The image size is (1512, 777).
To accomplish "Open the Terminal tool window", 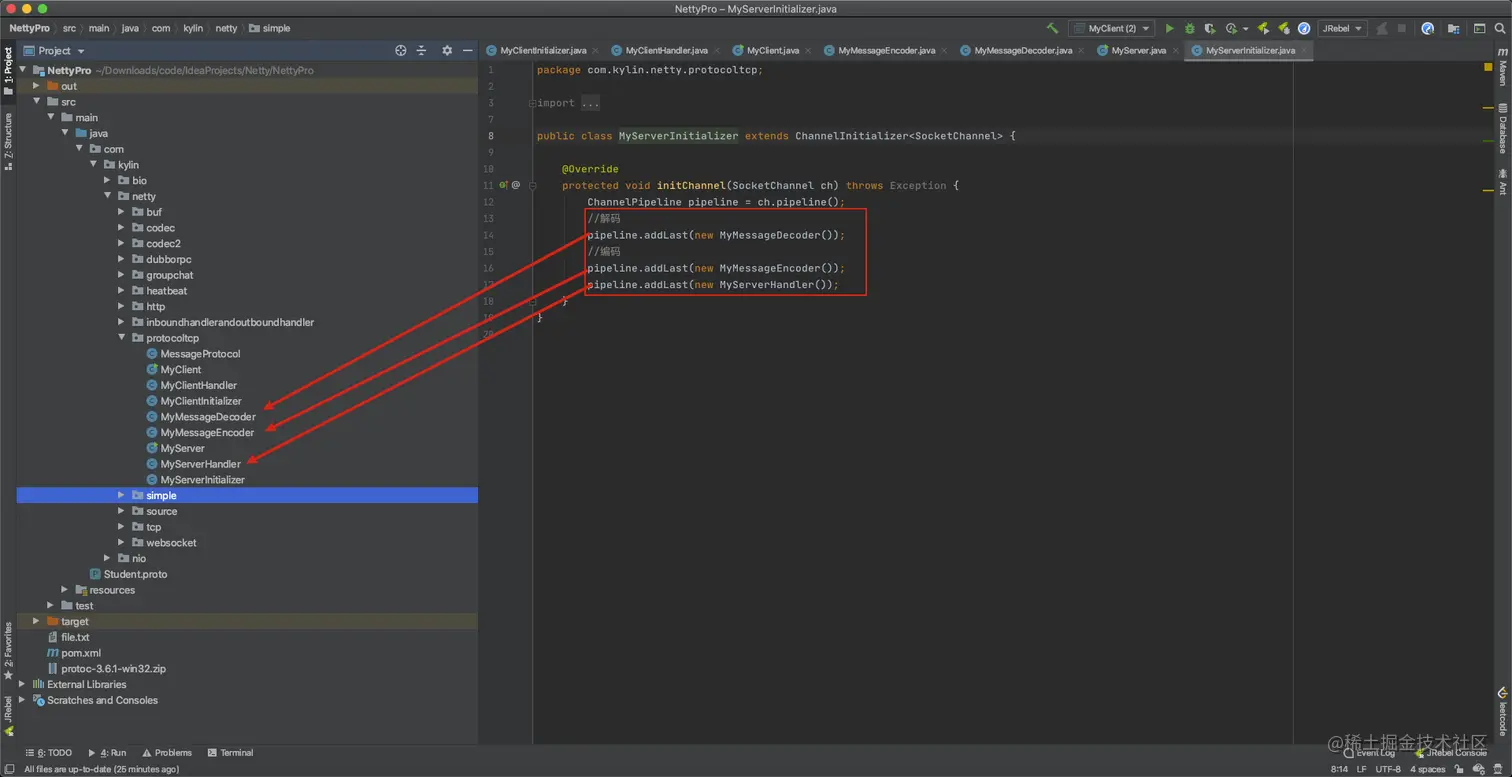I will (230, 753).
